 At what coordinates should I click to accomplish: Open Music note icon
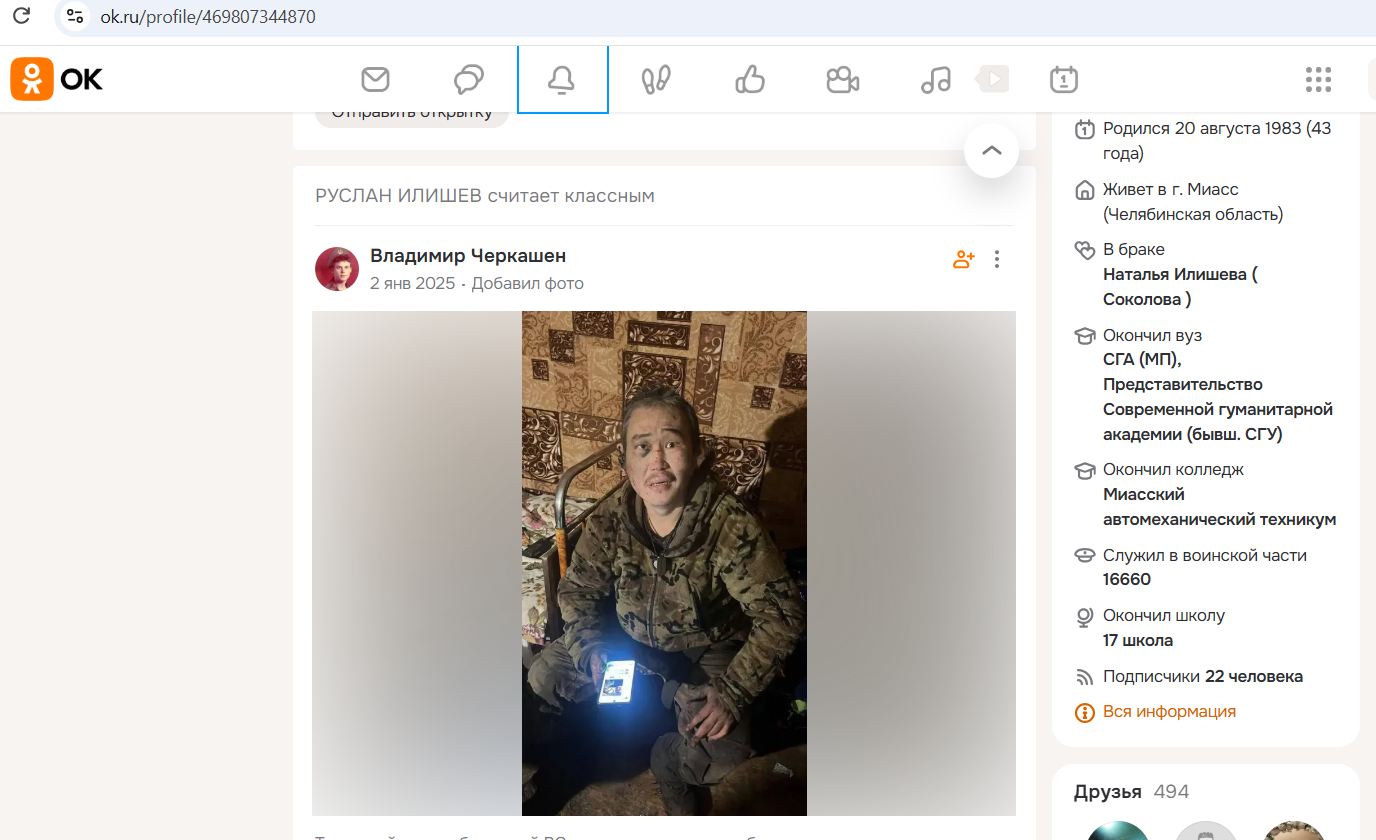tap(936, 79)
